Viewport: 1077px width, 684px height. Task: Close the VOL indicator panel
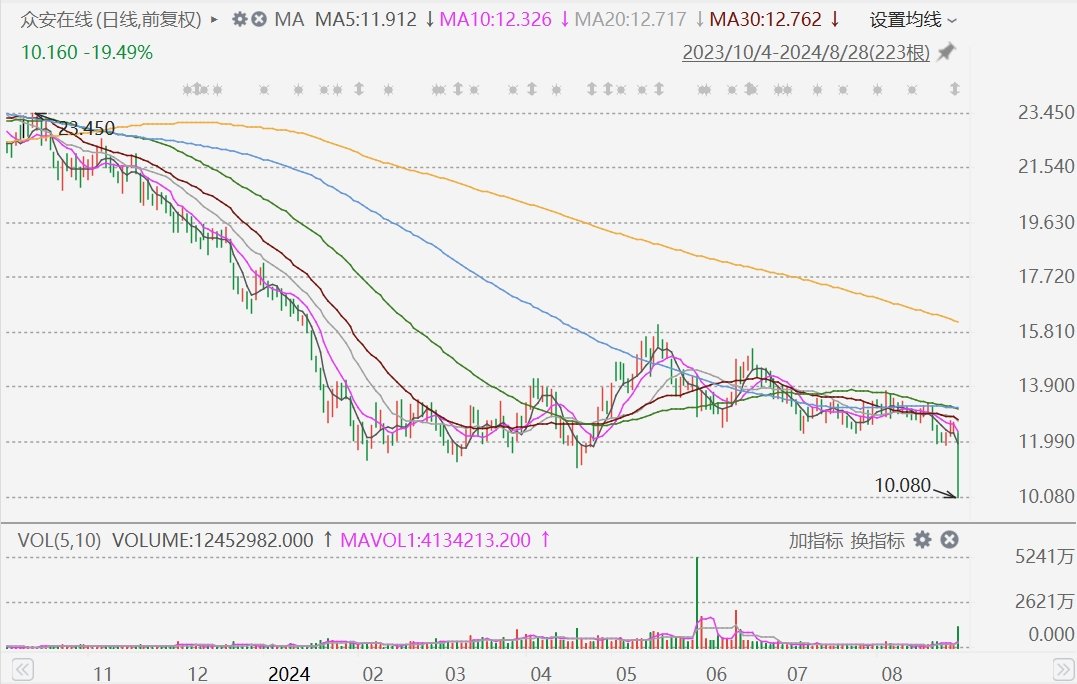tap(949, 540)
